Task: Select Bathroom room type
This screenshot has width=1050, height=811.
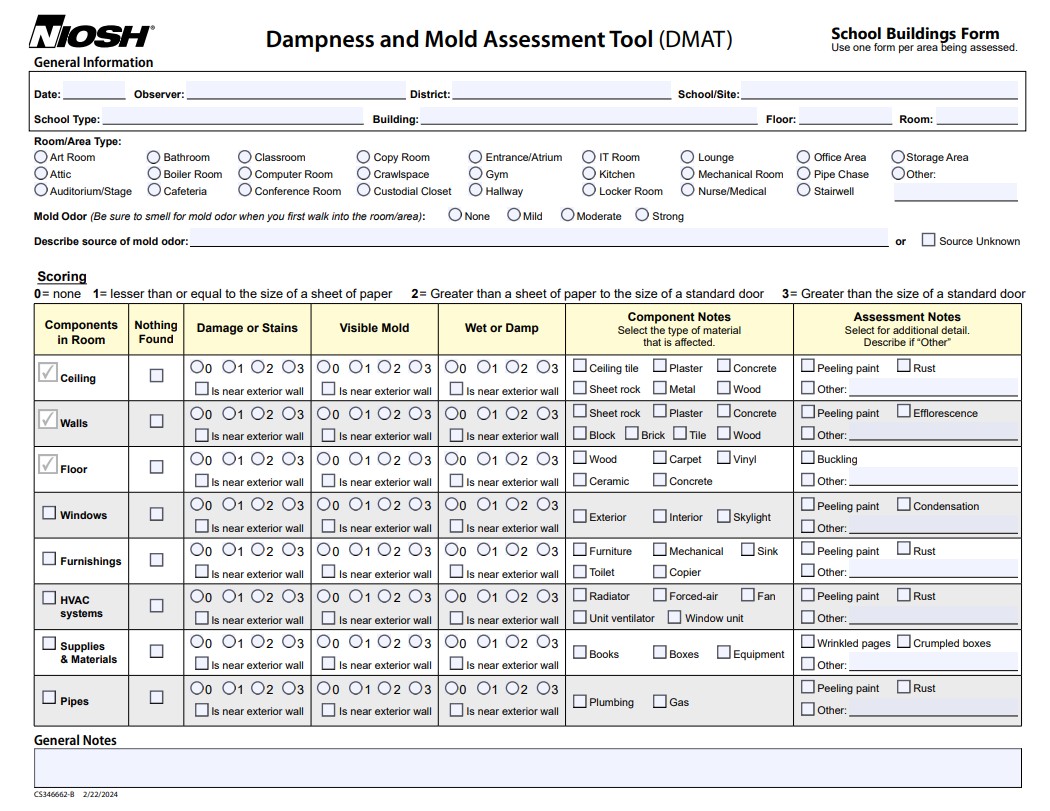Action: pos(154,157)
